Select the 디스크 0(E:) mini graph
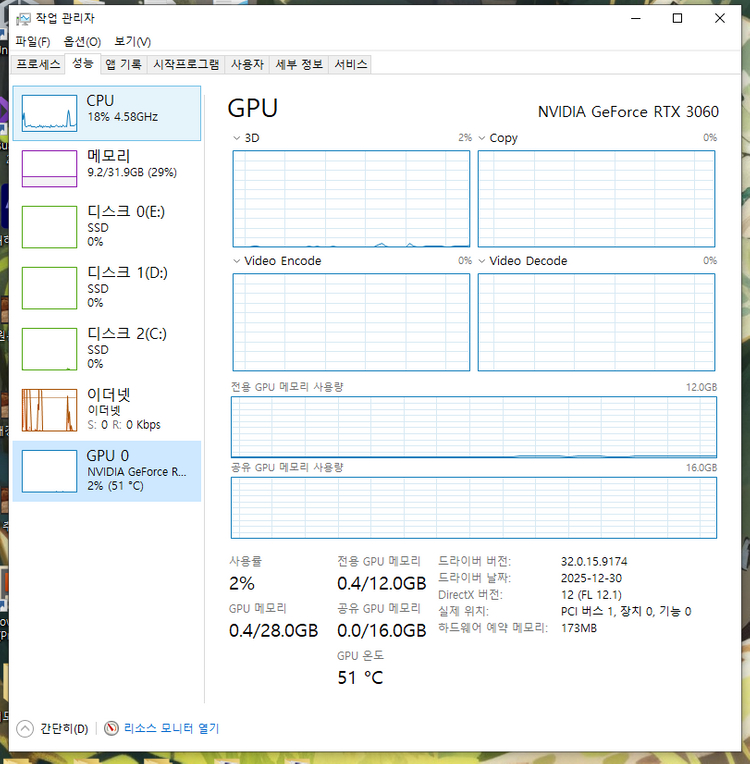The height and width of the screenshot is (764, 750). (49, 227)
